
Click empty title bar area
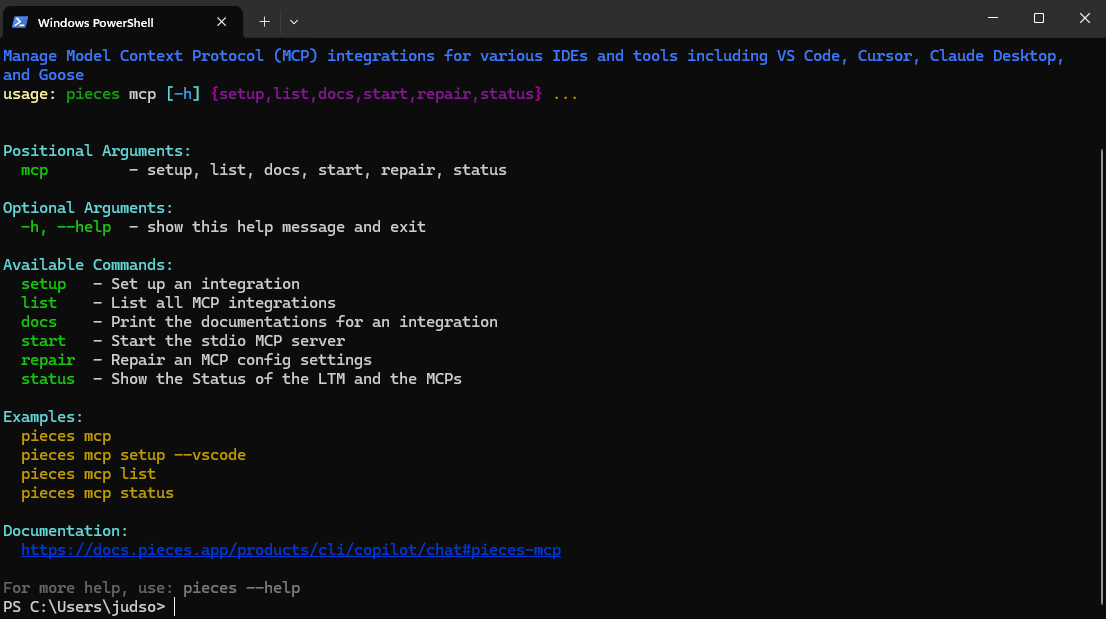(635, 19)
